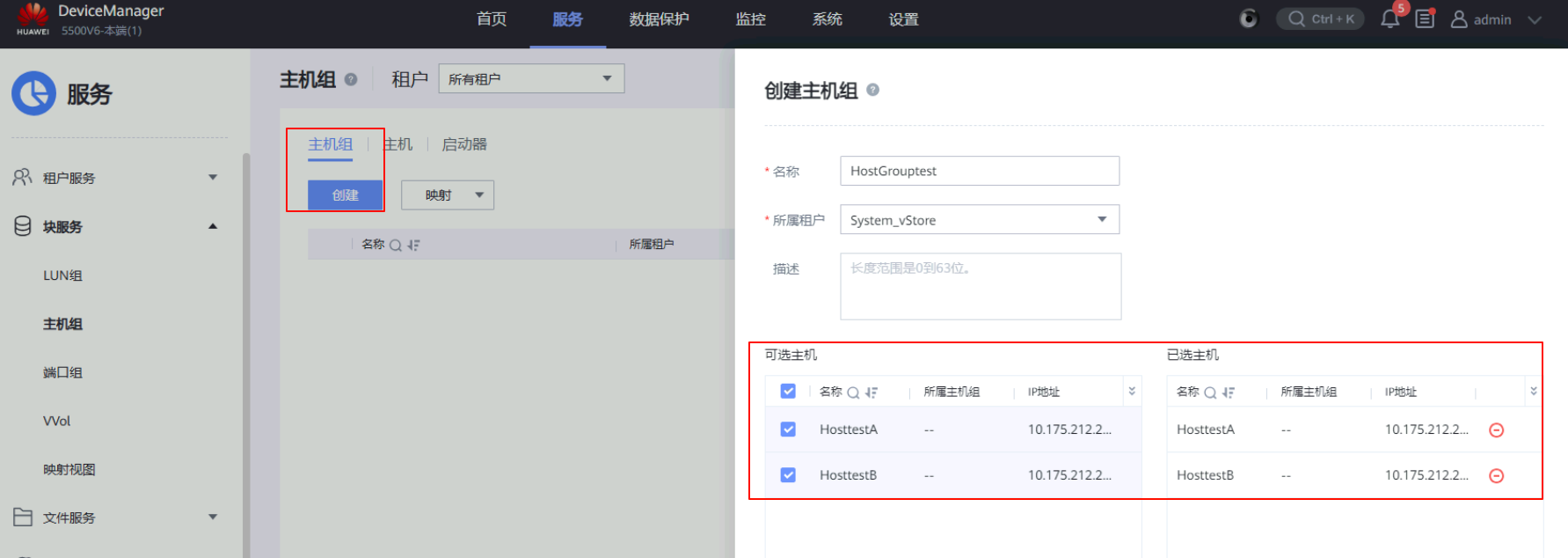Uncheck the HosttestB host checkbox
This screenshot has width=1568, height=558.
(788, 475)
